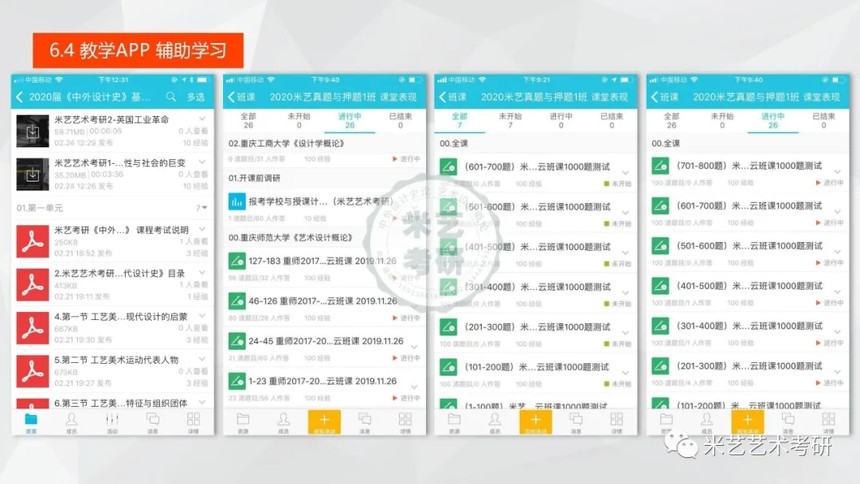This screenshot has height=484, width=860.
Task: Open quiz icon for 46-126 重师2017 activity
Action: point(237,301)
